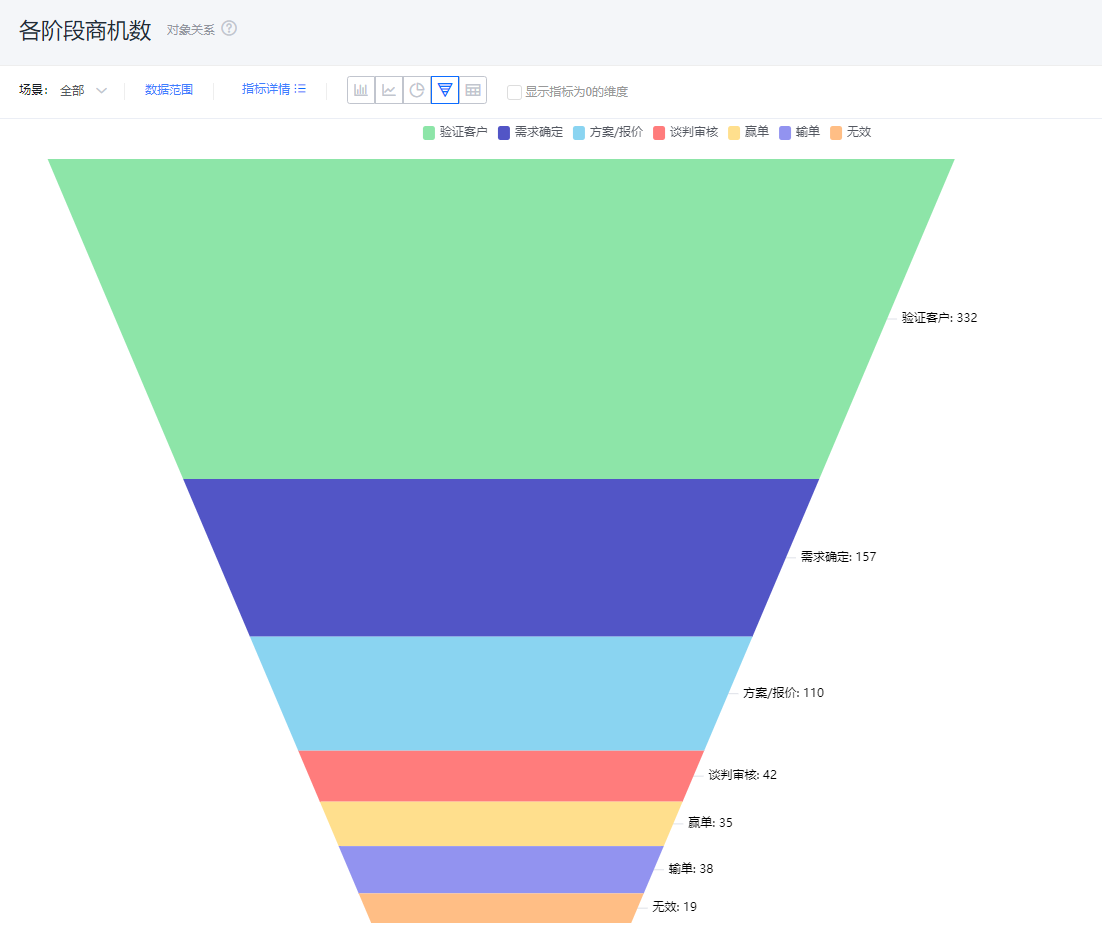Image resolution: width=1102 pixels, height=927 pixels.
Task: Open 指标详情 link
Action: (x=266, y=89)
